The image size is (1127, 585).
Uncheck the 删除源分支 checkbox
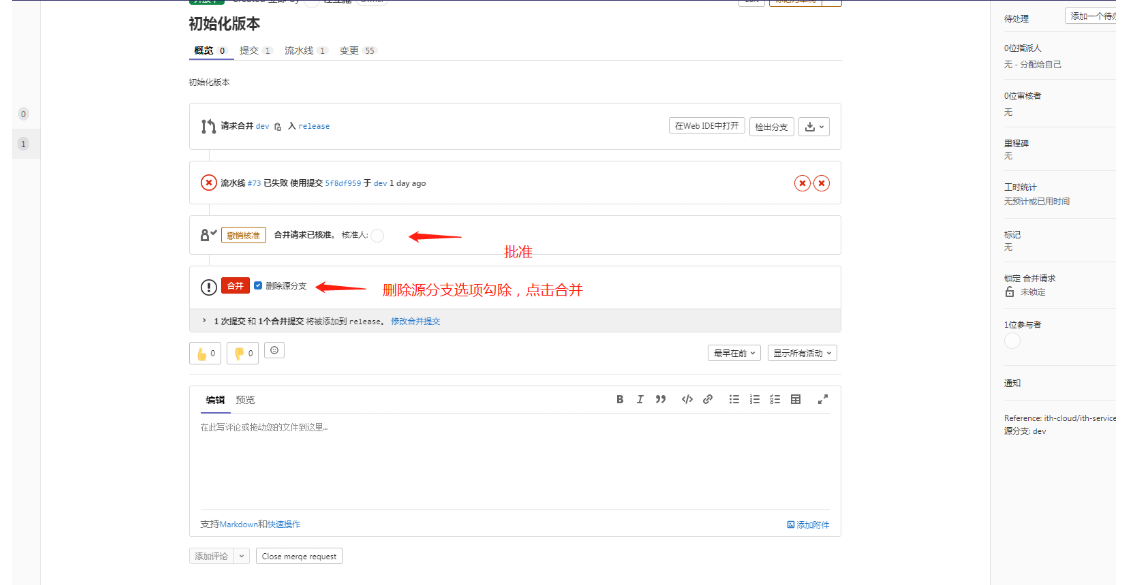click(x=258, y=286)
